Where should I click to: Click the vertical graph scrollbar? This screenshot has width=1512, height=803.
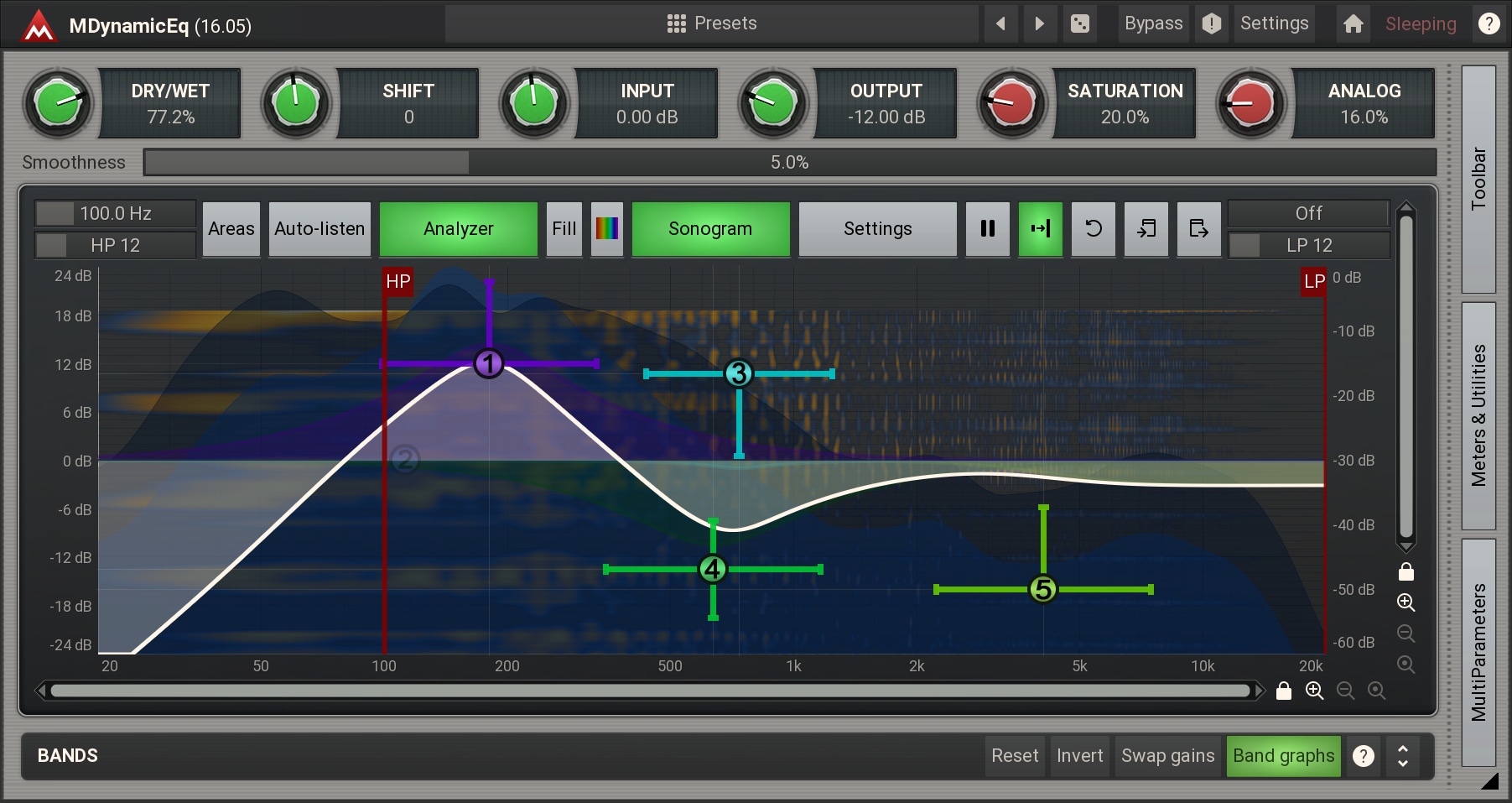[1406, 377]
